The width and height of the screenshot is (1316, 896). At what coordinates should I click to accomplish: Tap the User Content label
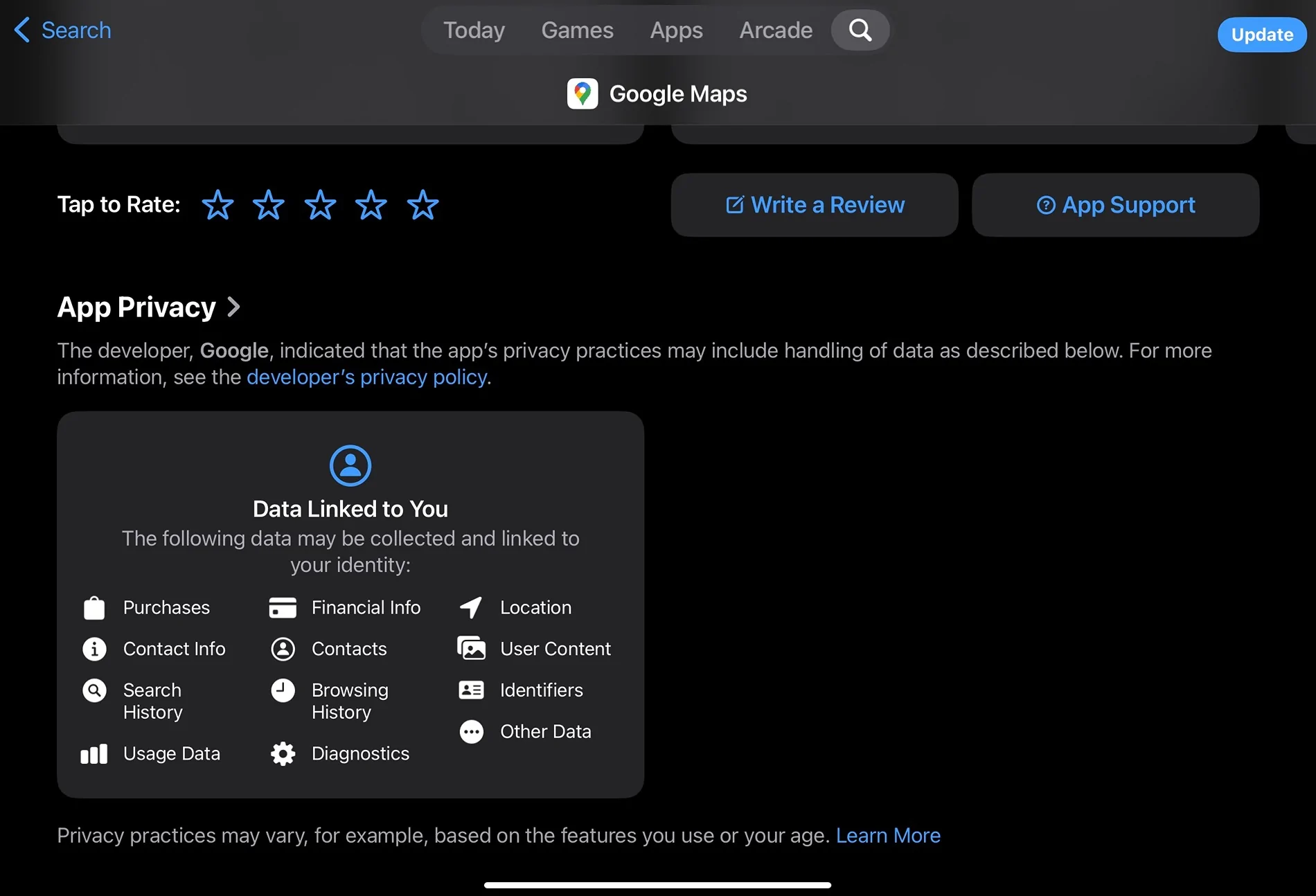(555, 649)
